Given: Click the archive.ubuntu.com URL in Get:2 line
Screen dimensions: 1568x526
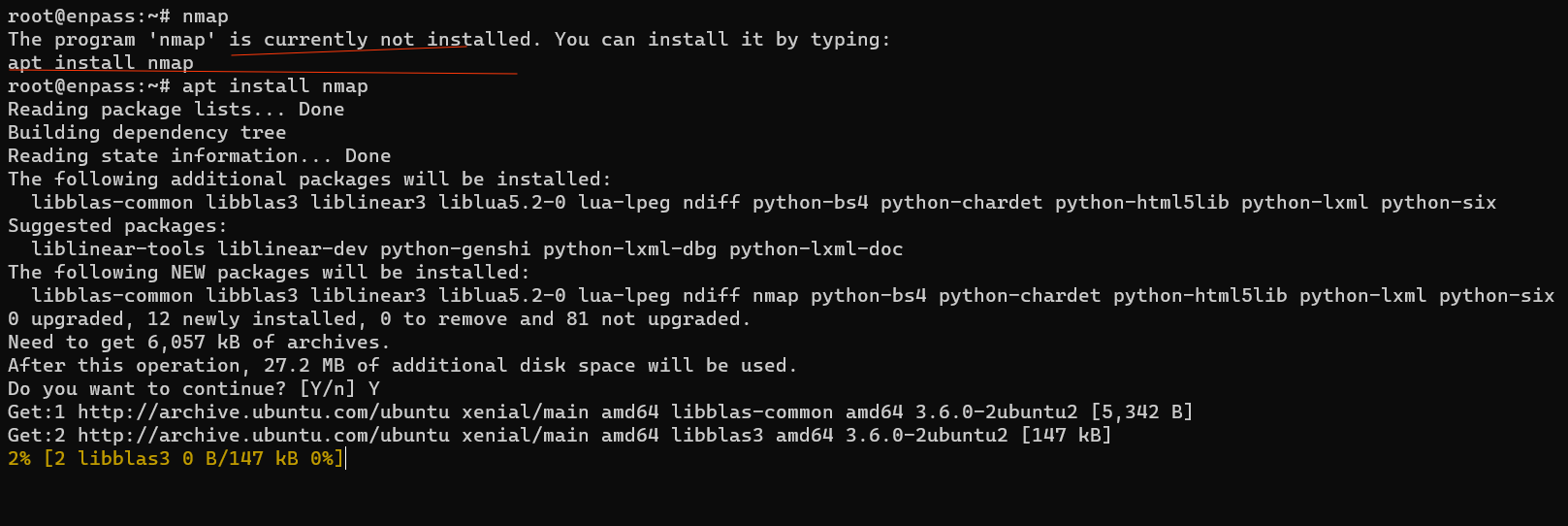Looking at the screenshot, I should coord(264,436).
